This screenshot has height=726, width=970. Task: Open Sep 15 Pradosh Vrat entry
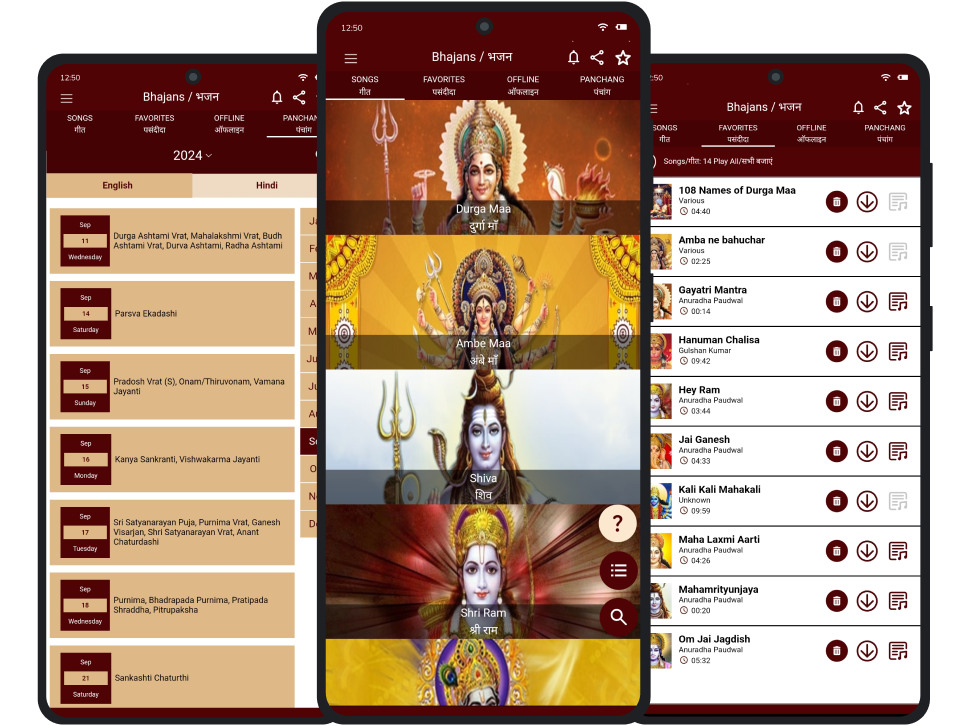tap(172, 386)
